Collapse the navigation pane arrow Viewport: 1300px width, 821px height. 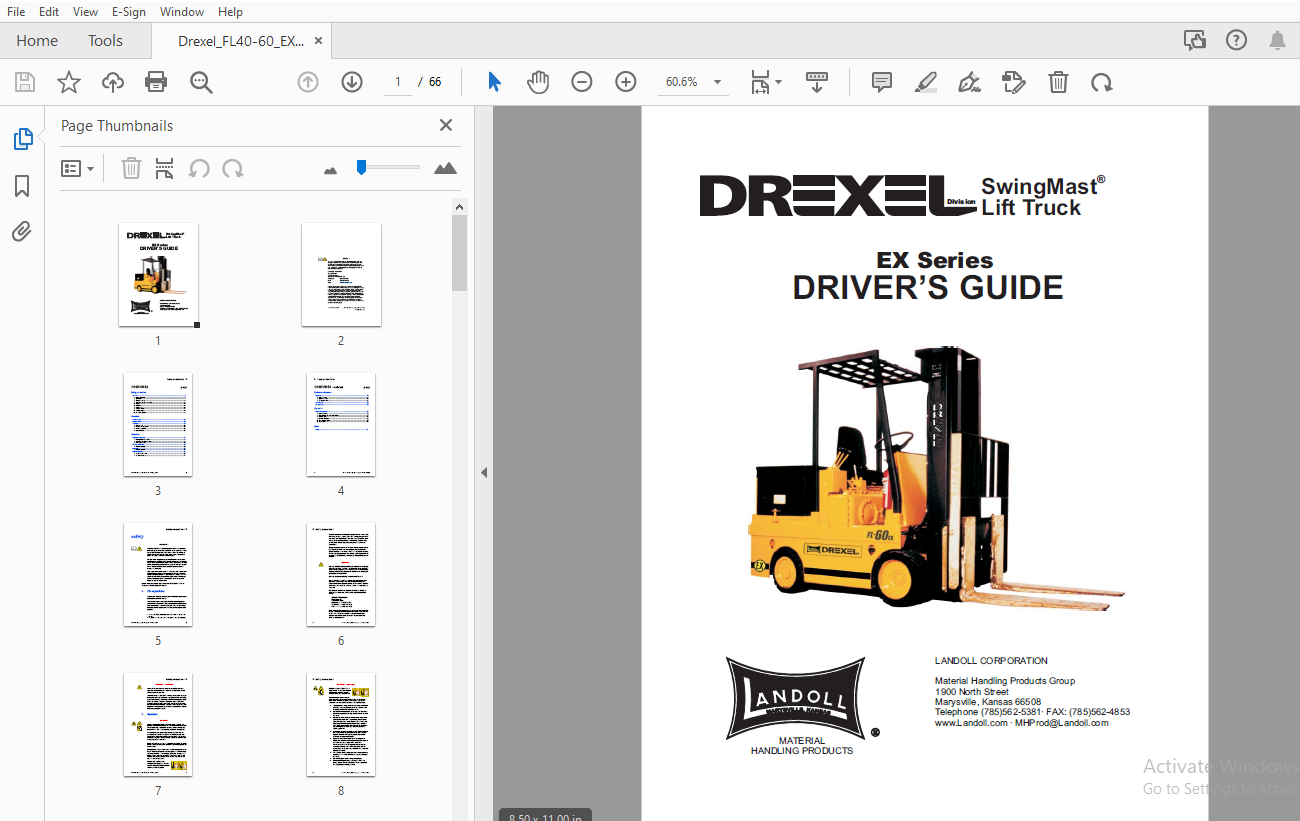point(484,472)
